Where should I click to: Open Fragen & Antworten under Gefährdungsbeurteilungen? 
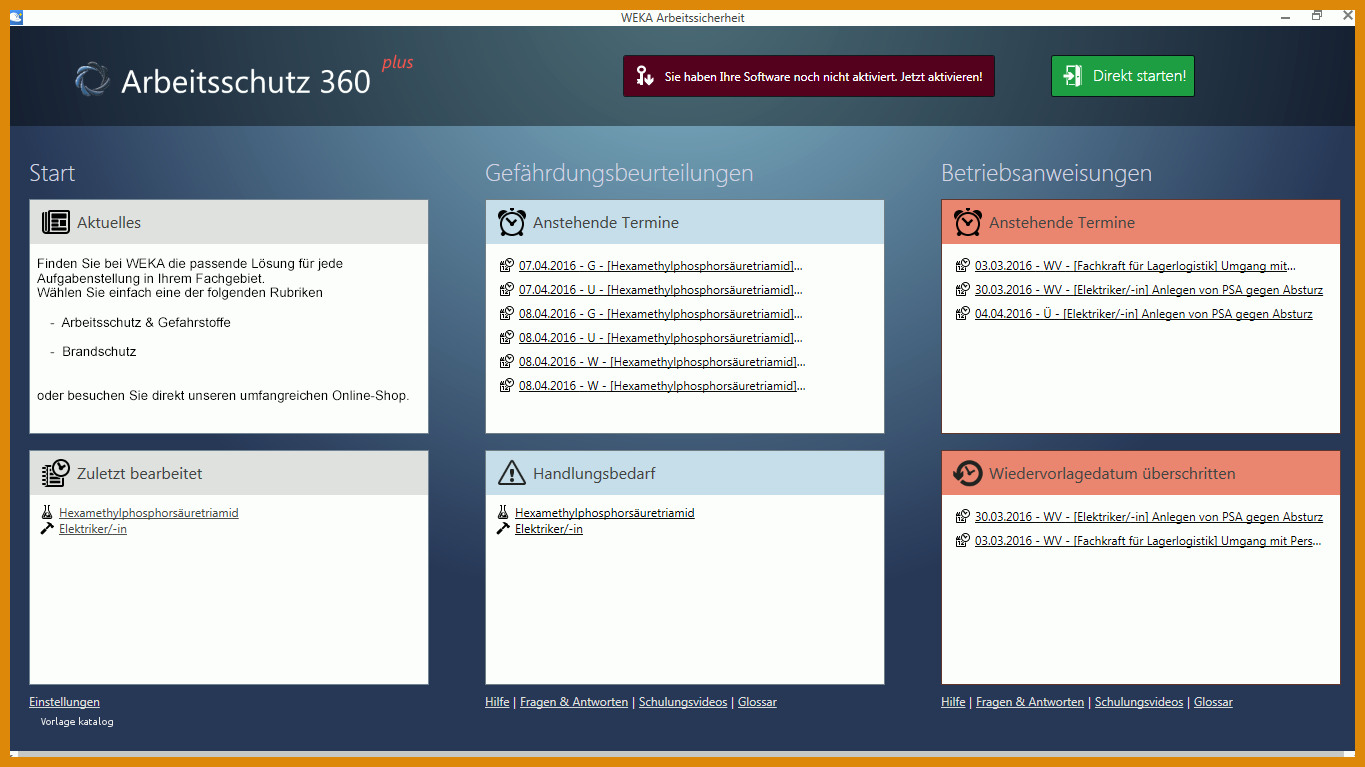(574, 702)
